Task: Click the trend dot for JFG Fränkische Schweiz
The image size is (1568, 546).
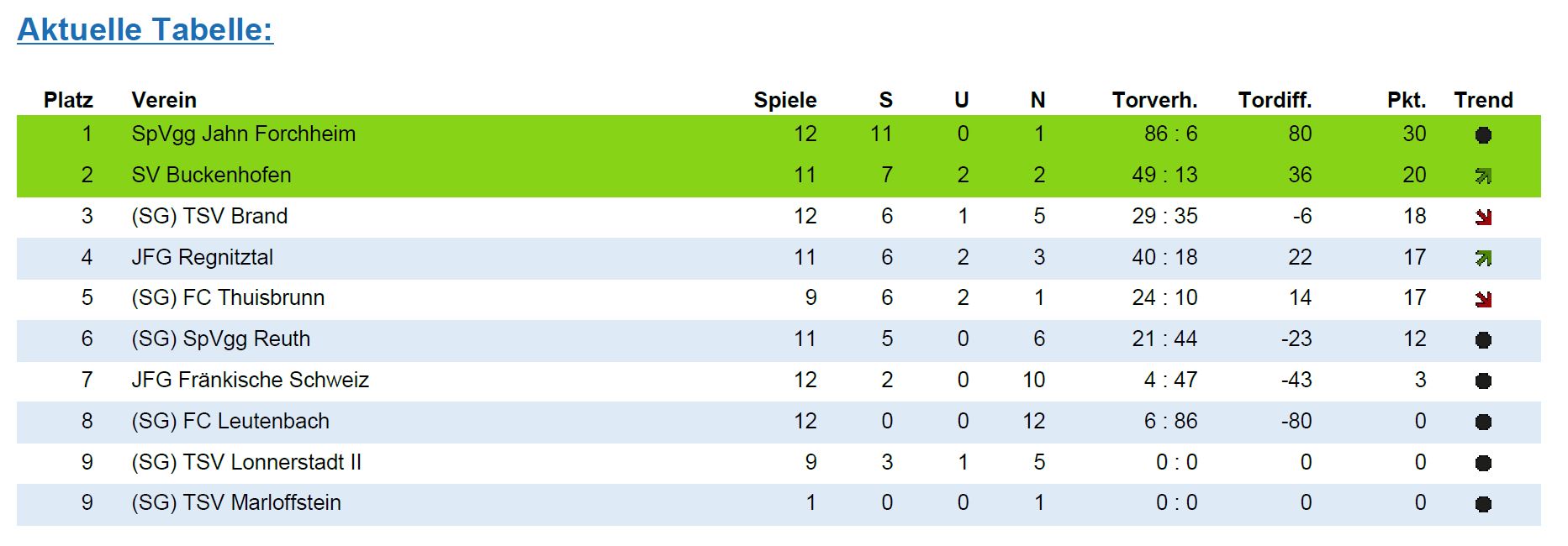Action: coord(1483,381)
